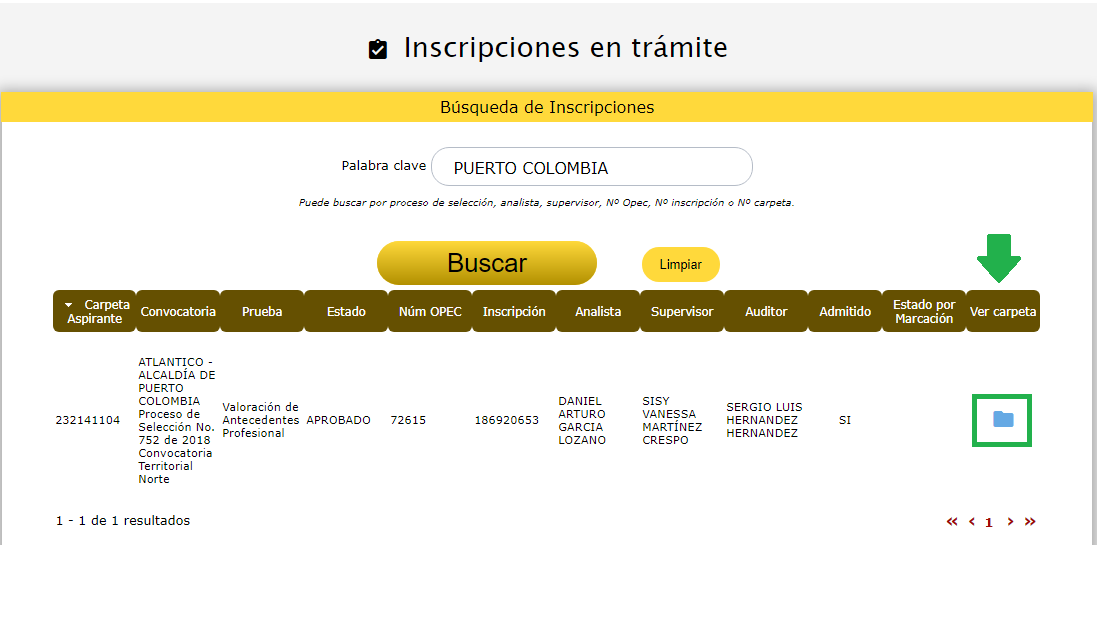This screenshot has height=622, width=1097.
Task: Click the Estado column header
Action: tap(346, 311)
